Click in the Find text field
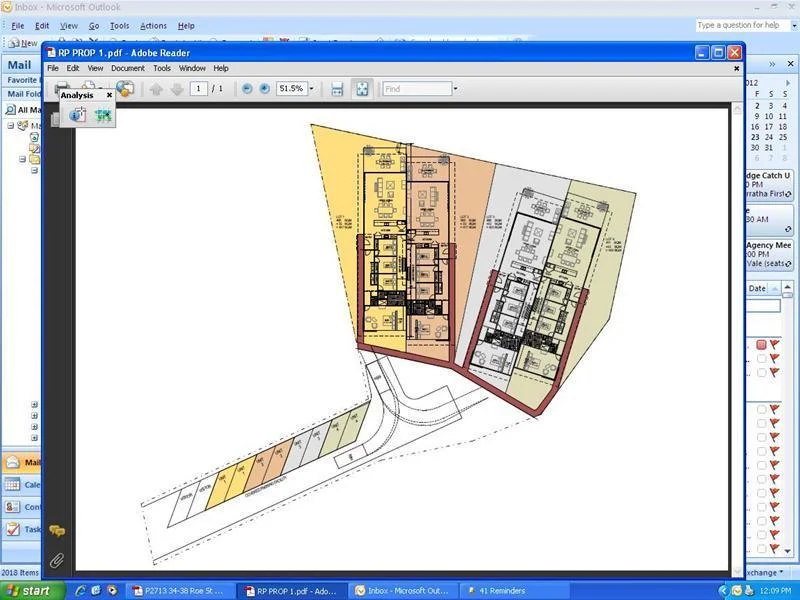The height and width of the screenshot is (600, 800). click(x=417, y=89)
